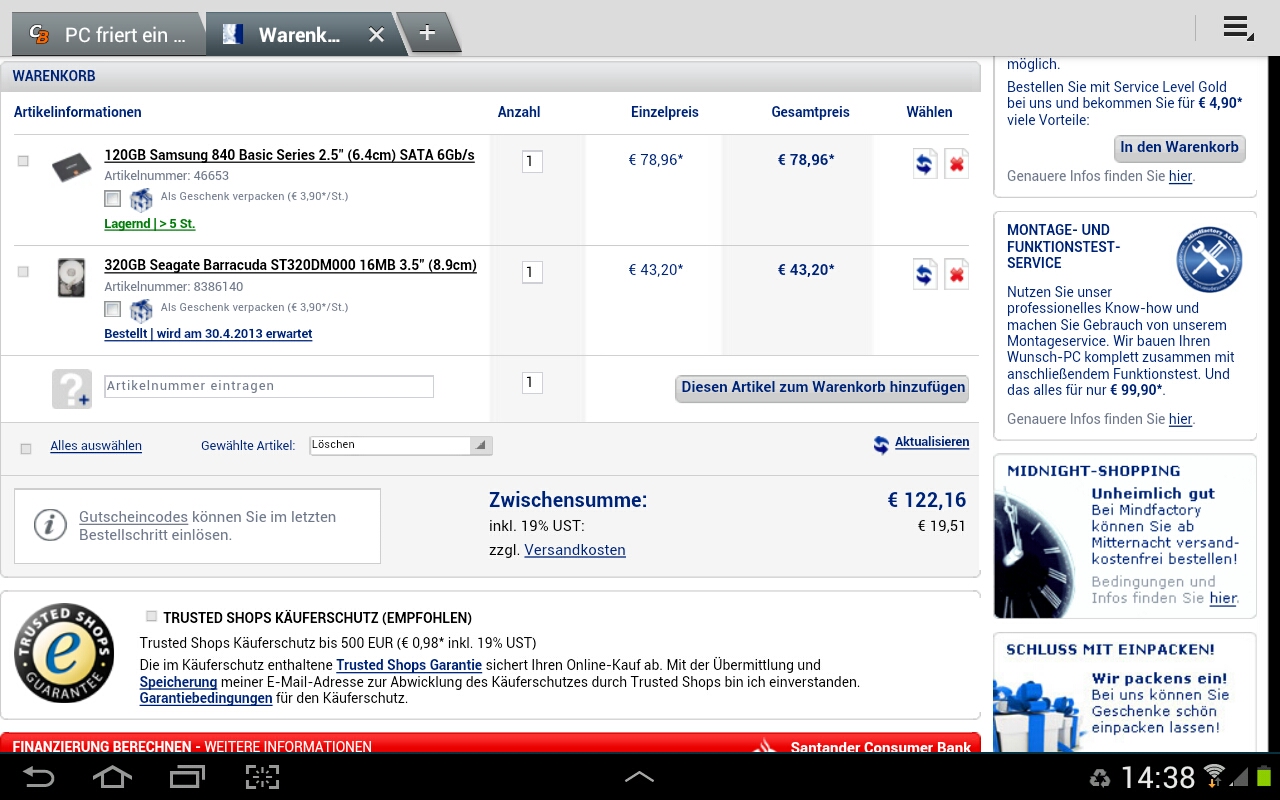Click the Speicherung link
Viewport: 1280px width, 800px height.
pyautogui.click(x=178, y=682)
